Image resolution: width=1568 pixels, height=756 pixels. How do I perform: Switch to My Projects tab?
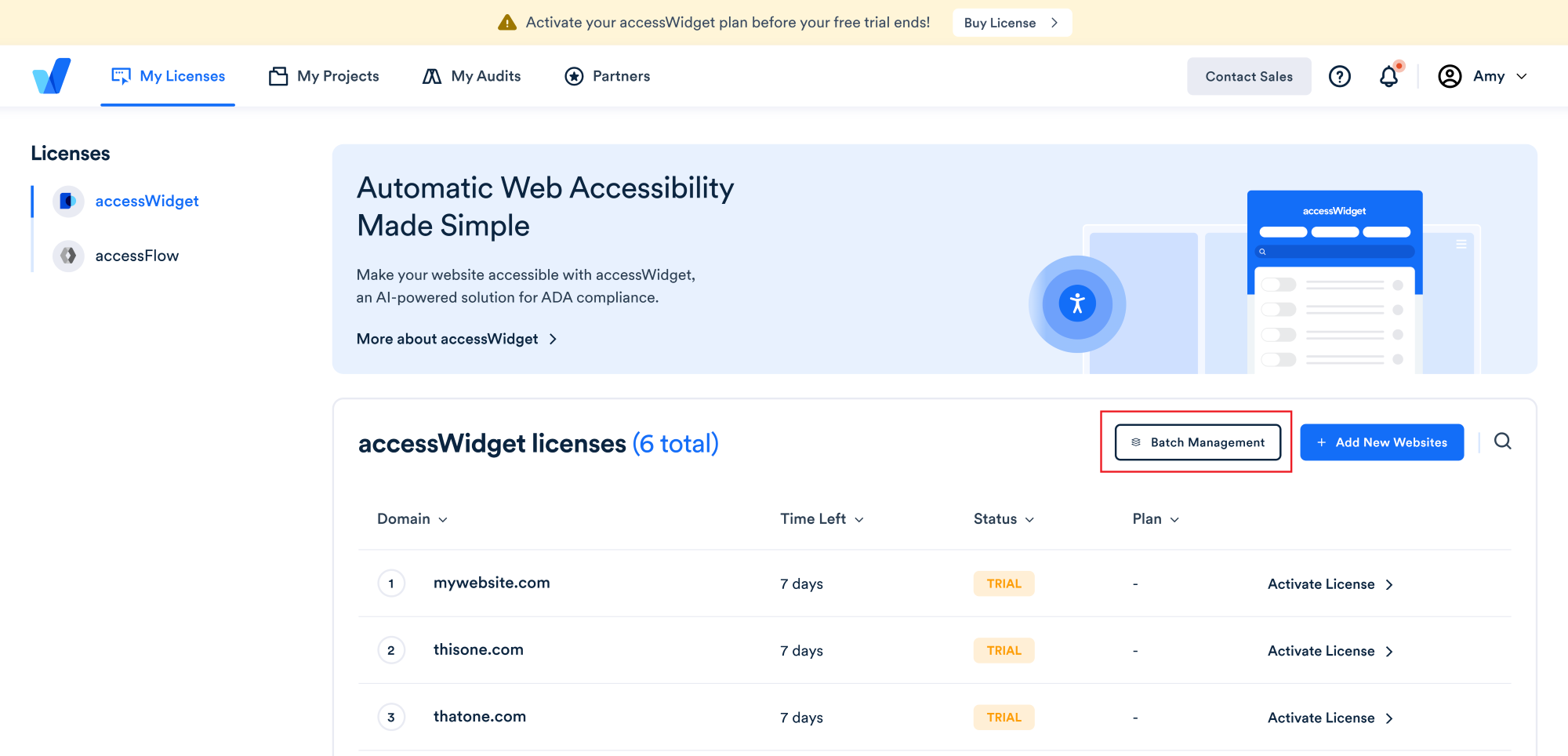(324, 76)
